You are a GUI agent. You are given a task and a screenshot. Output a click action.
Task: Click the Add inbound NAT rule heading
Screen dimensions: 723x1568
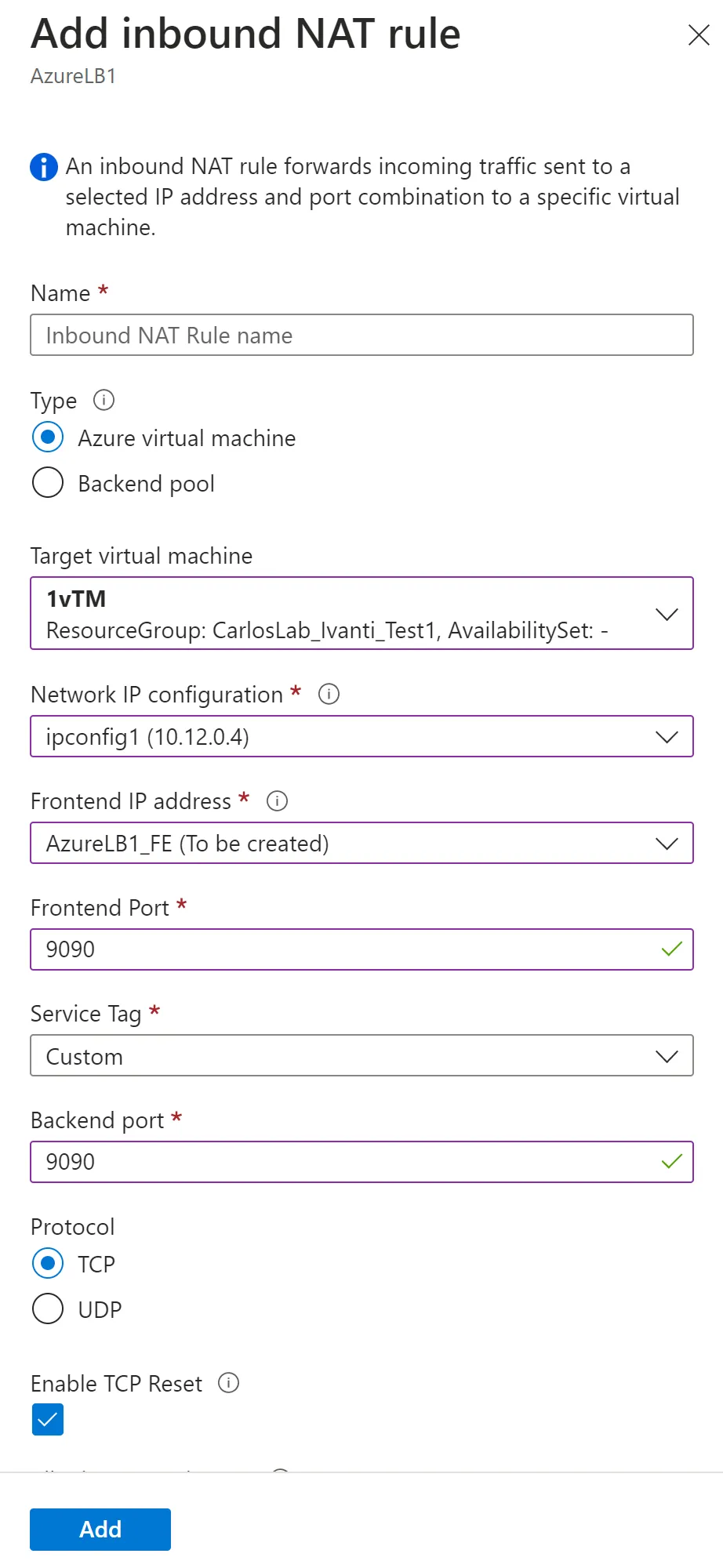click(x=245, y=34)
